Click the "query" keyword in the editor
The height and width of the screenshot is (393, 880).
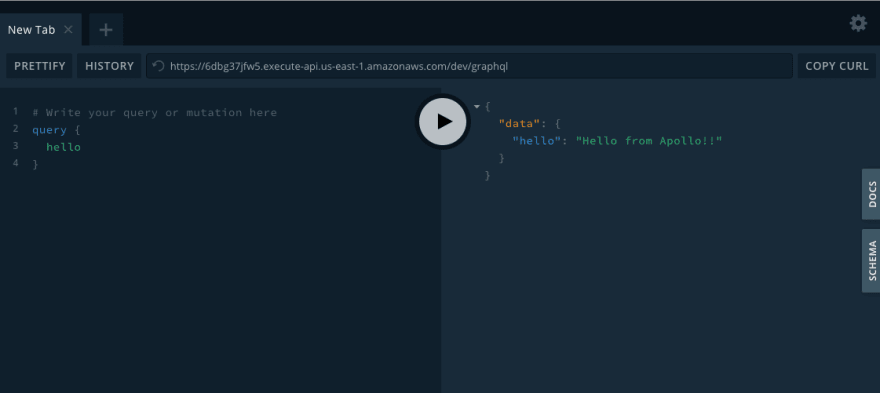tap(49, 130)
